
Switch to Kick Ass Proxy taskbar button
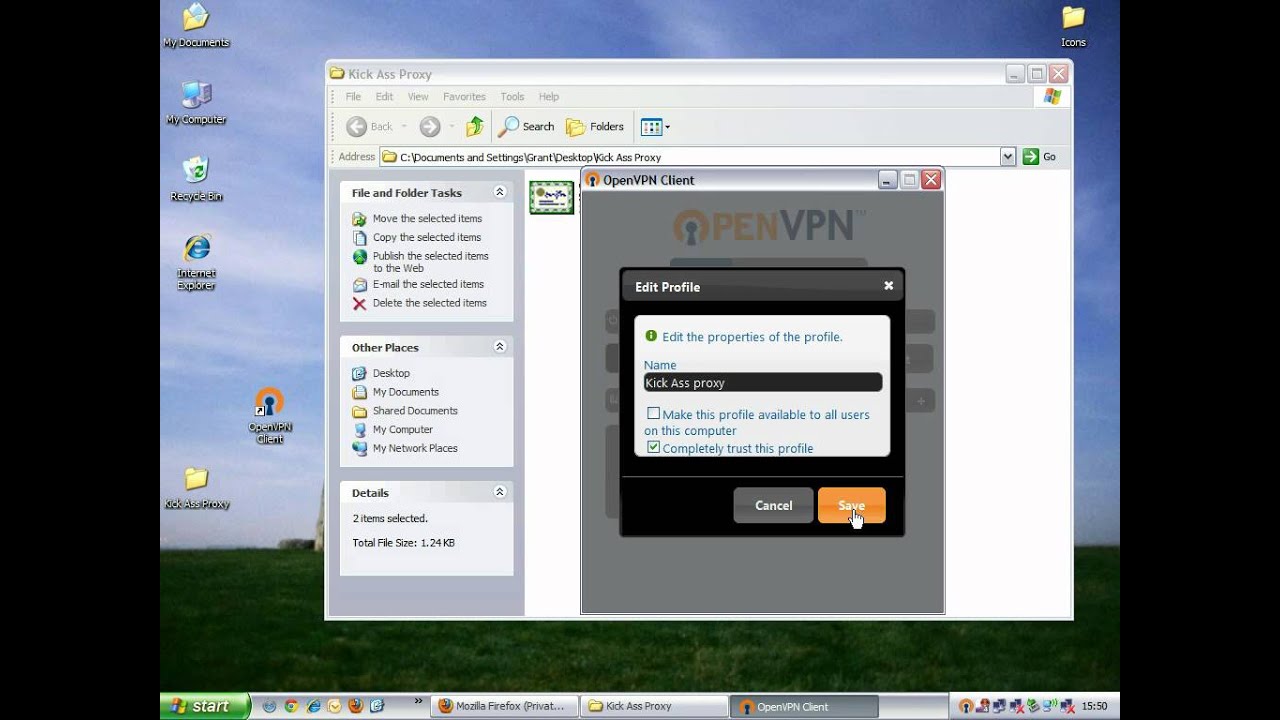654,706
